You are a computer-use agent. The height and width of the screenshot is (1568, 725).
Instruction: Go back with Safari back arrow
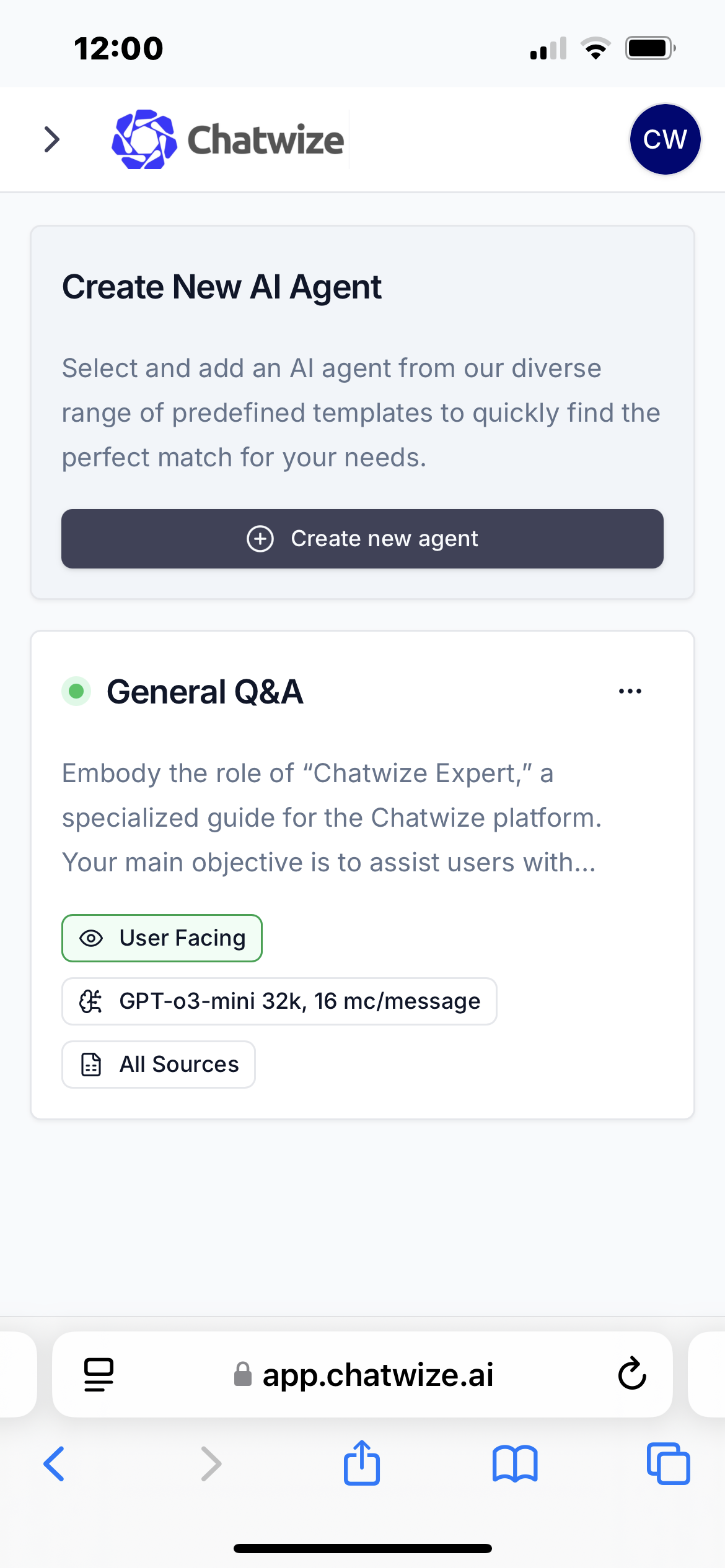tap(54, 1464)
